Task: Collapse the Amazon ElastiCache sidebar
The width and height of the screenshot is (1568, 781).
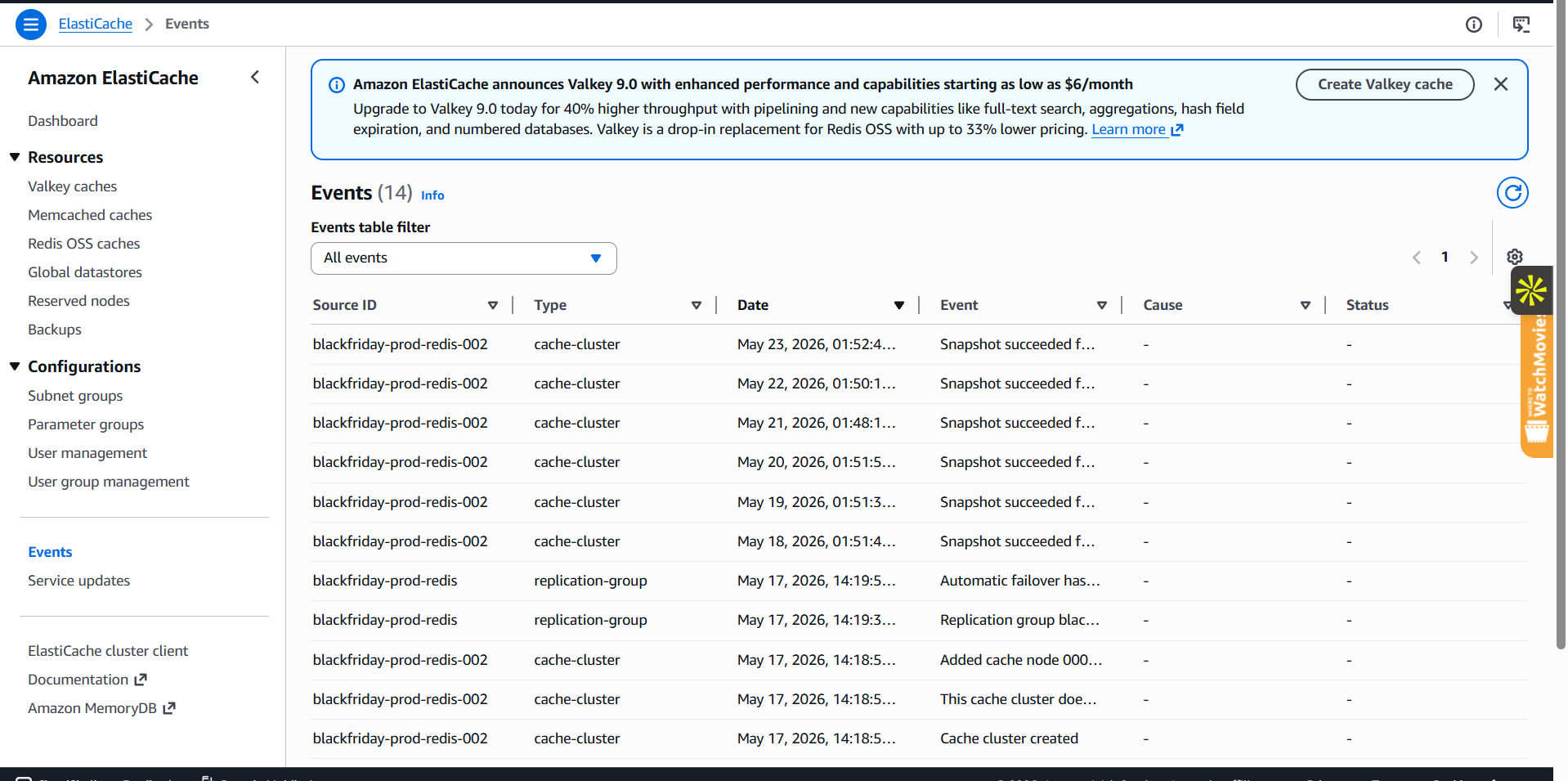Action: tap(255, 77)
